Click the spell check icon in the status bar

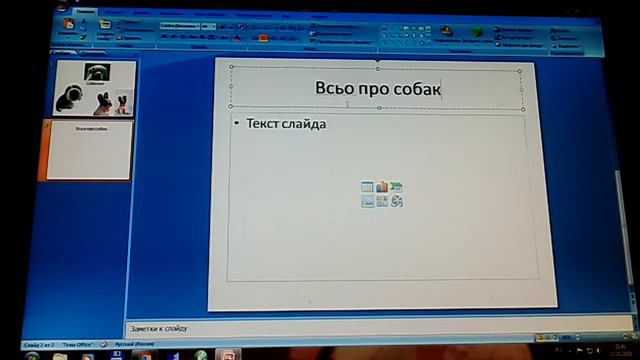click(104, 344)
